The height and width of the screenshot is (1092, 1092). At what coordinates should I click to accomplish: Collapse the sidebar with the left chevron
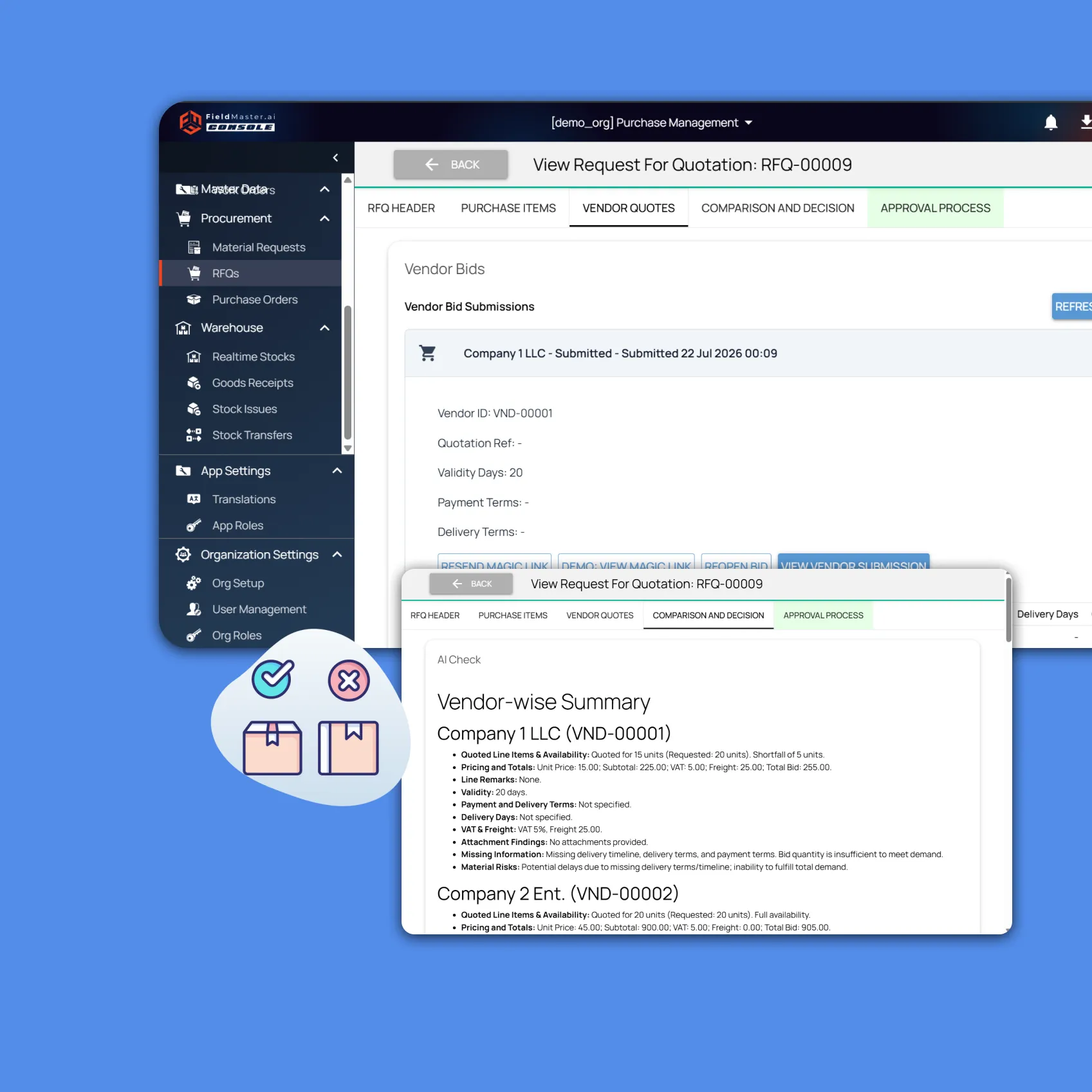[x=335, y=158]
